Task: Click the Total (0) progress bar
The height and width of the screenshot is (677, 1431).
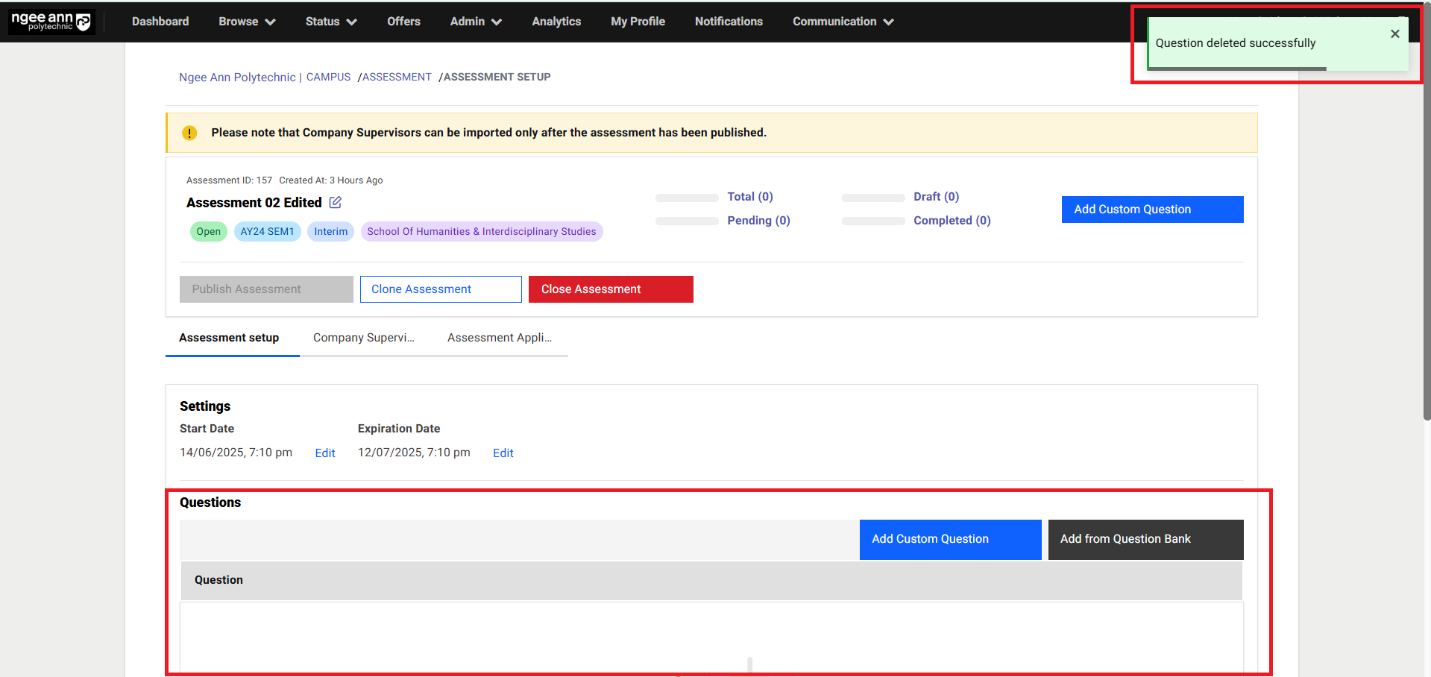Action: coord(687,198)
